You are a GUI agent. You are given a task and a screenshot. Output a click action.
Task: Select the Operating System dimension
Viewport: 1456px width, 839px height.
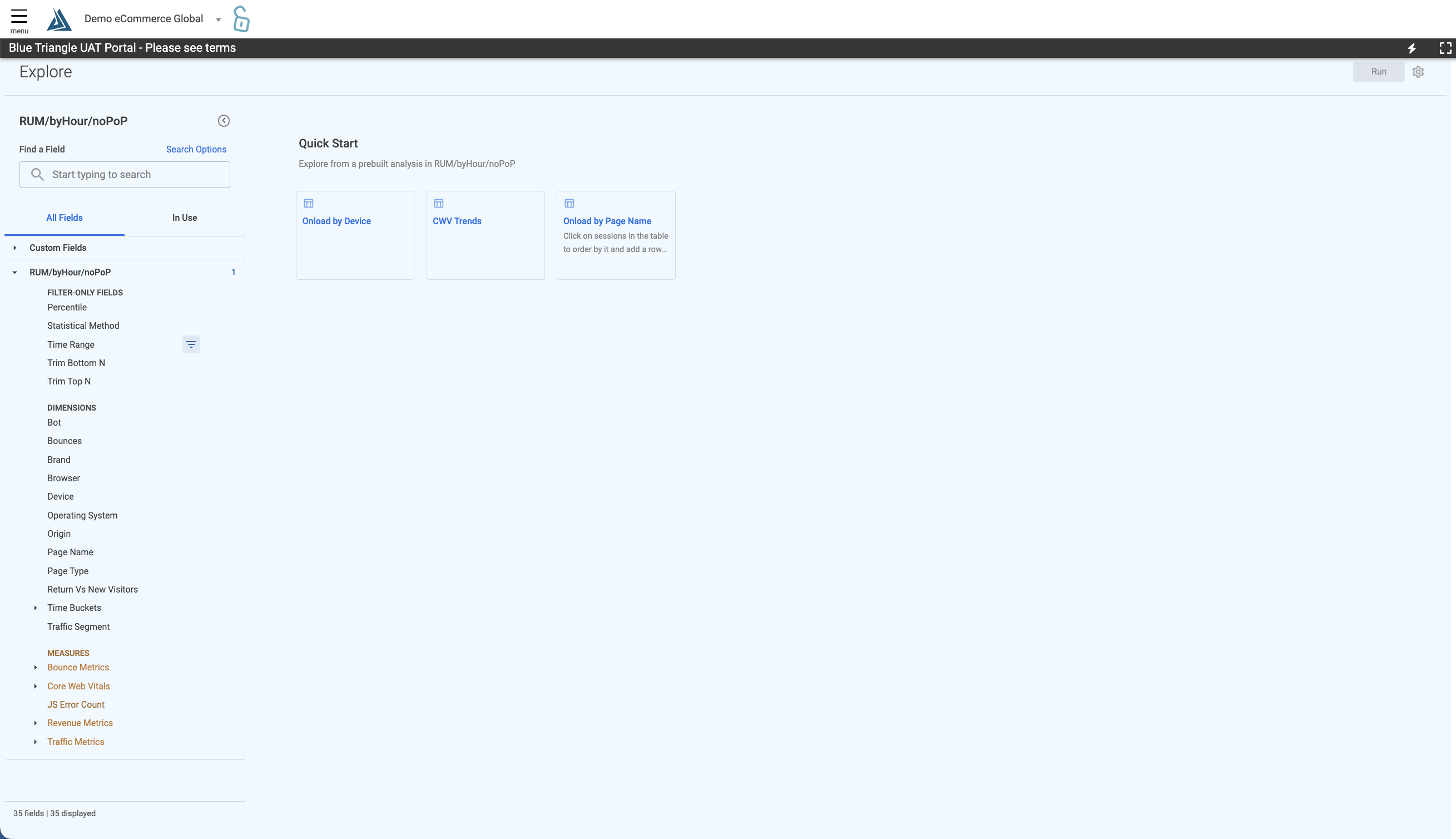point(82,515)
